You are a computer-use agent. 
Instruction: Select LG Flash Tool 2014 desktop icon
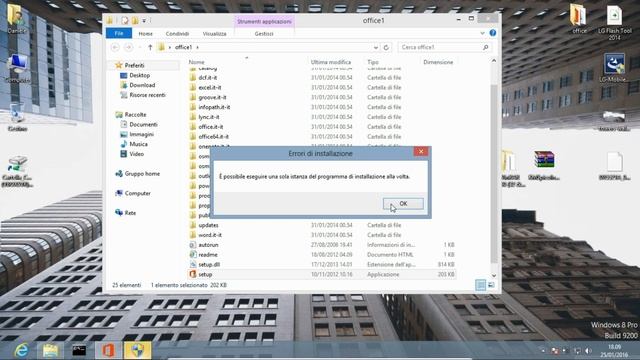click(x=614, y=22)
